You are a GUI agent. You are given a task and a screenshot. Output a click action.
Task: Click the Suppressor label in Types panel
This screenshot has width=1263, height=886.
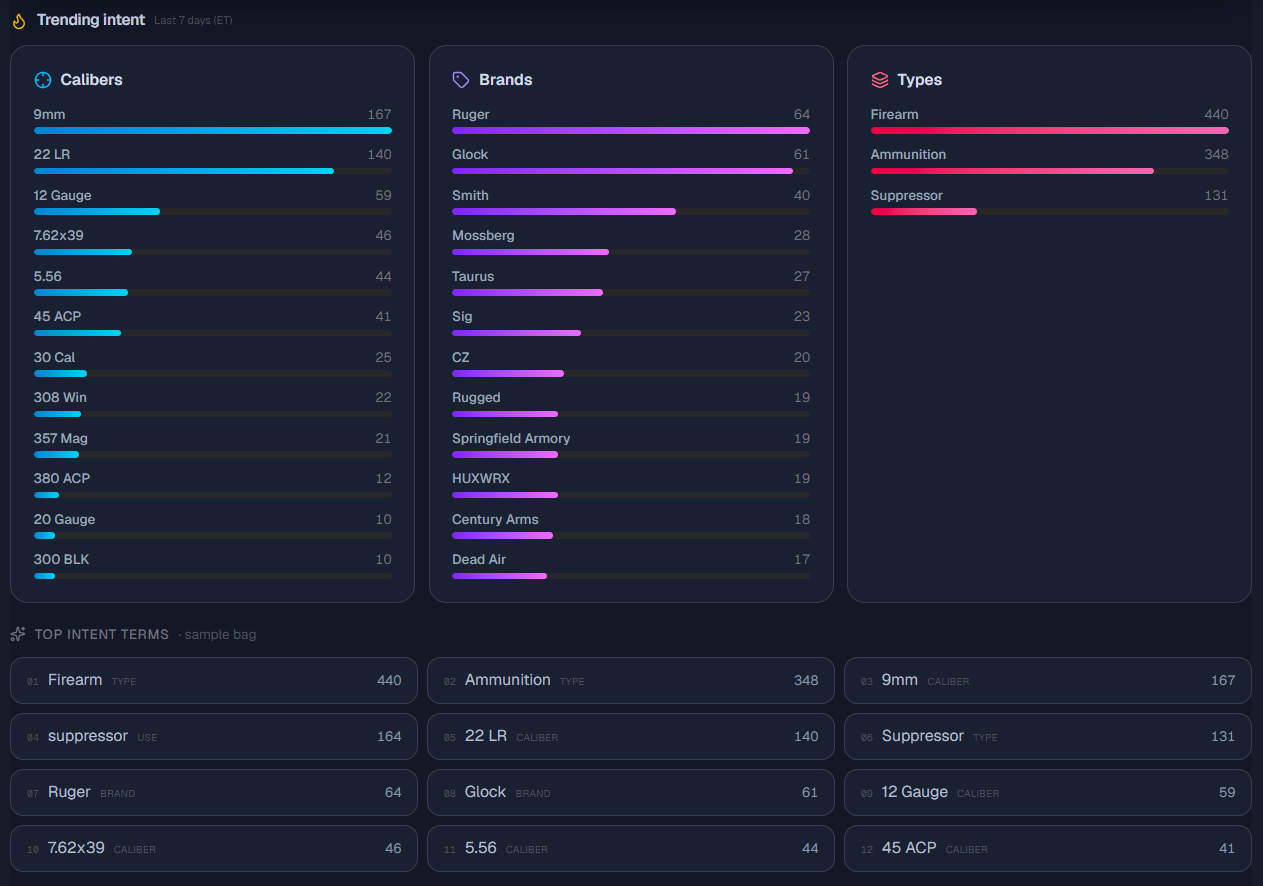tap(907, 196)
